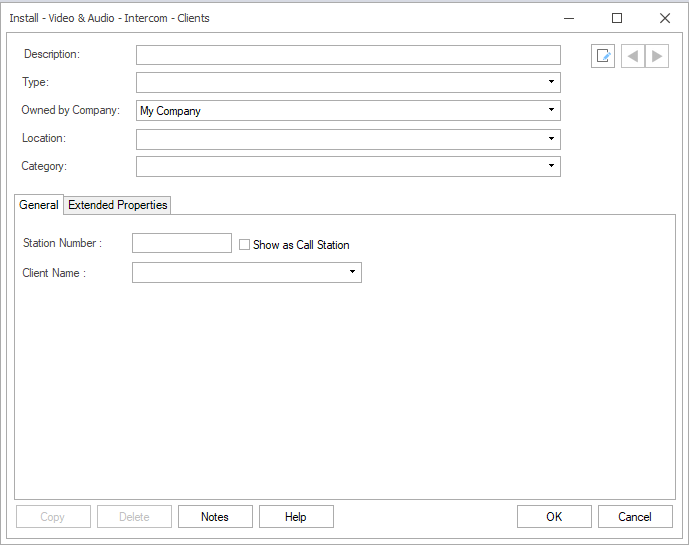Switch to the General tab
This screenshot has height=545, width=689.
pyautogui.click(x=39, y=205)
